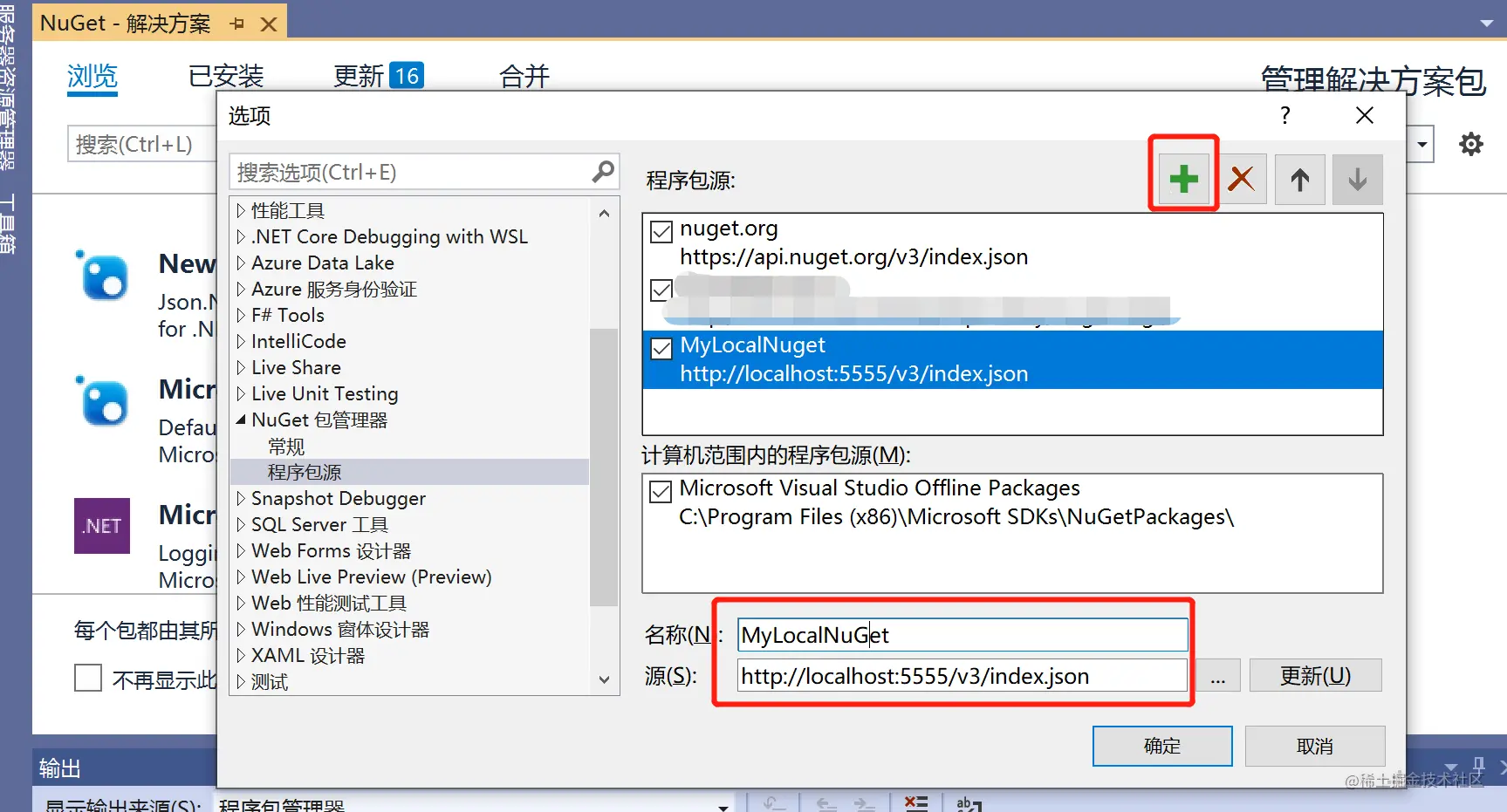Click the NuGet 搜索 (Ctrl+L) search box
Screen dimensions: 1507x812
pos(142,144)
